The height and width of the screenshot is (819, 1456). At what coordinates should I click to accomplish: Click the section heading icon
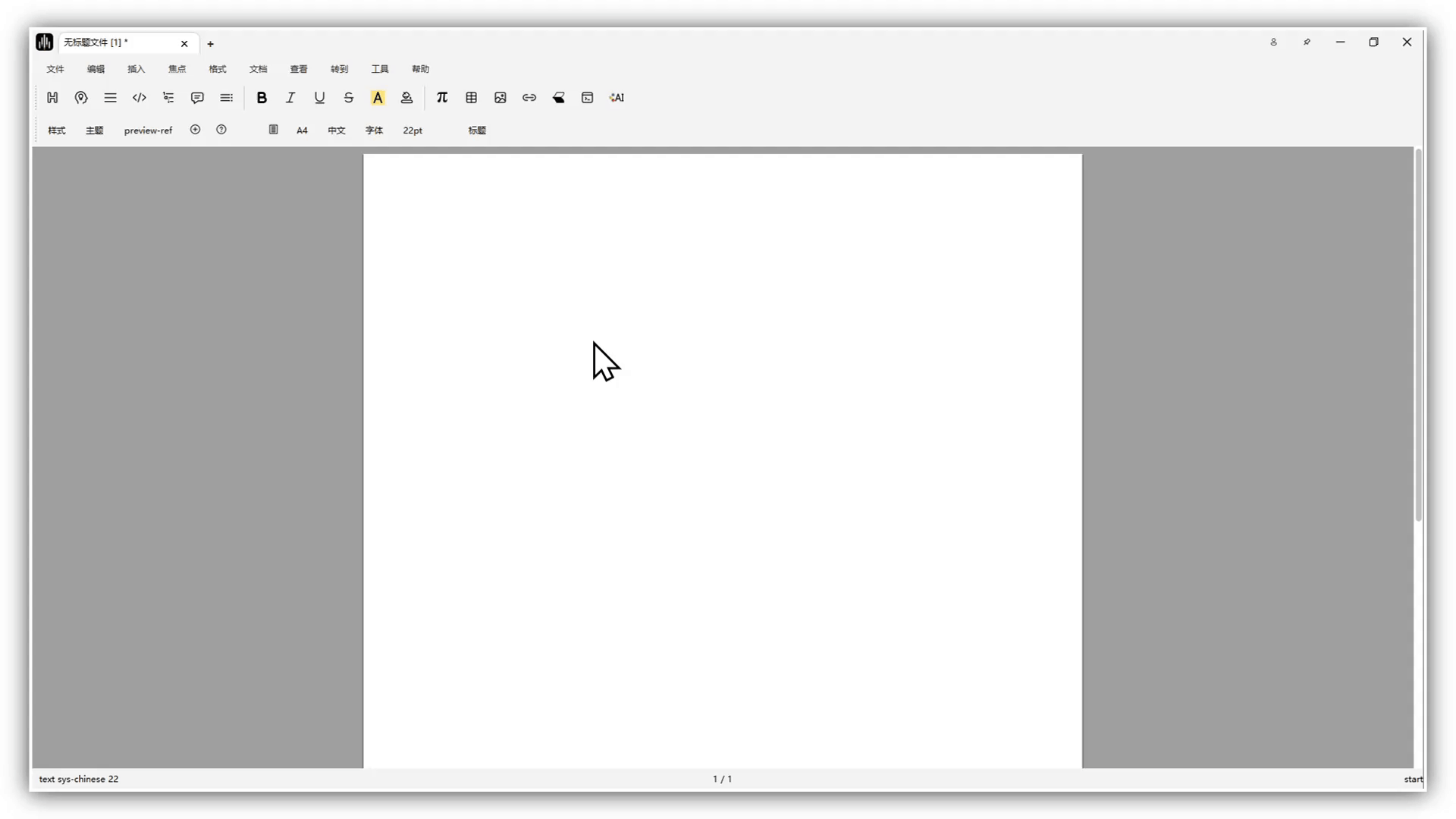point(52,98)
